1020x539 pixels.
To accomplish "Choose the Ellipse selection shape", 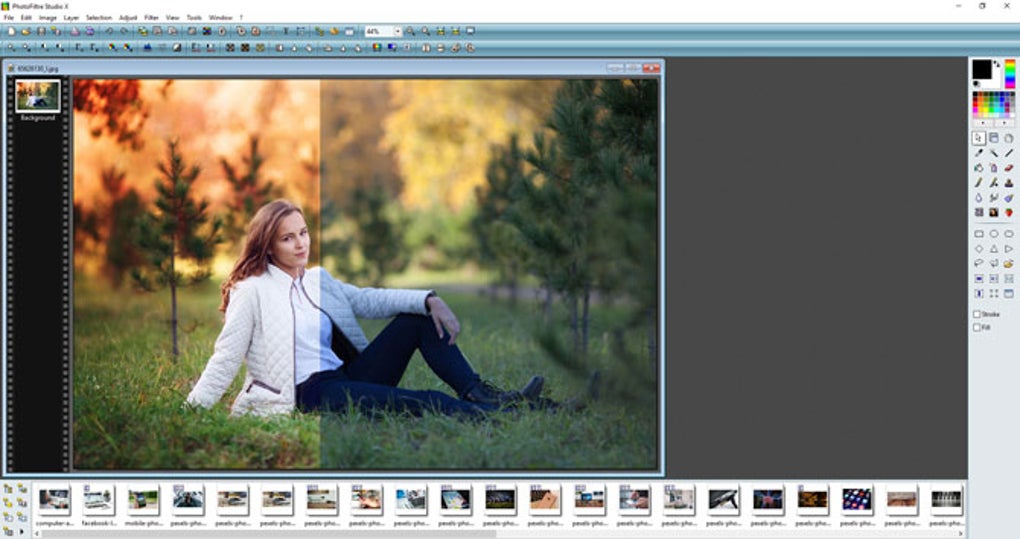I will tap(994, 233).
